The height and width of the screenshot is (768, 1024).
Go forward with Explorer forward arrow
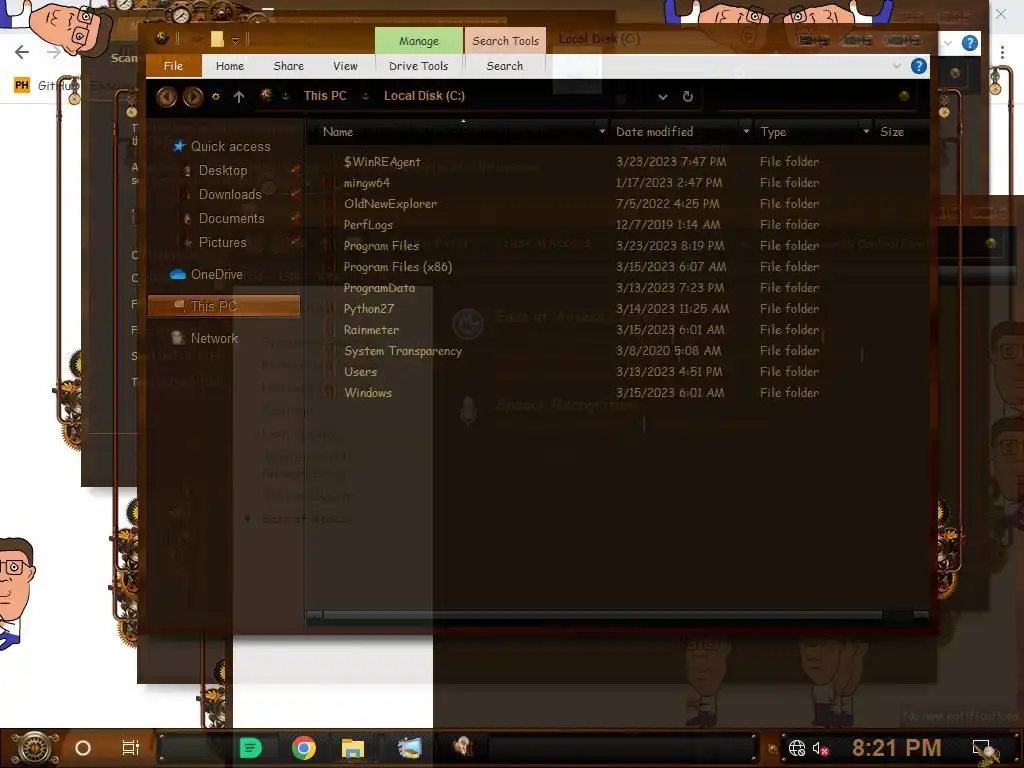[193, 97]
